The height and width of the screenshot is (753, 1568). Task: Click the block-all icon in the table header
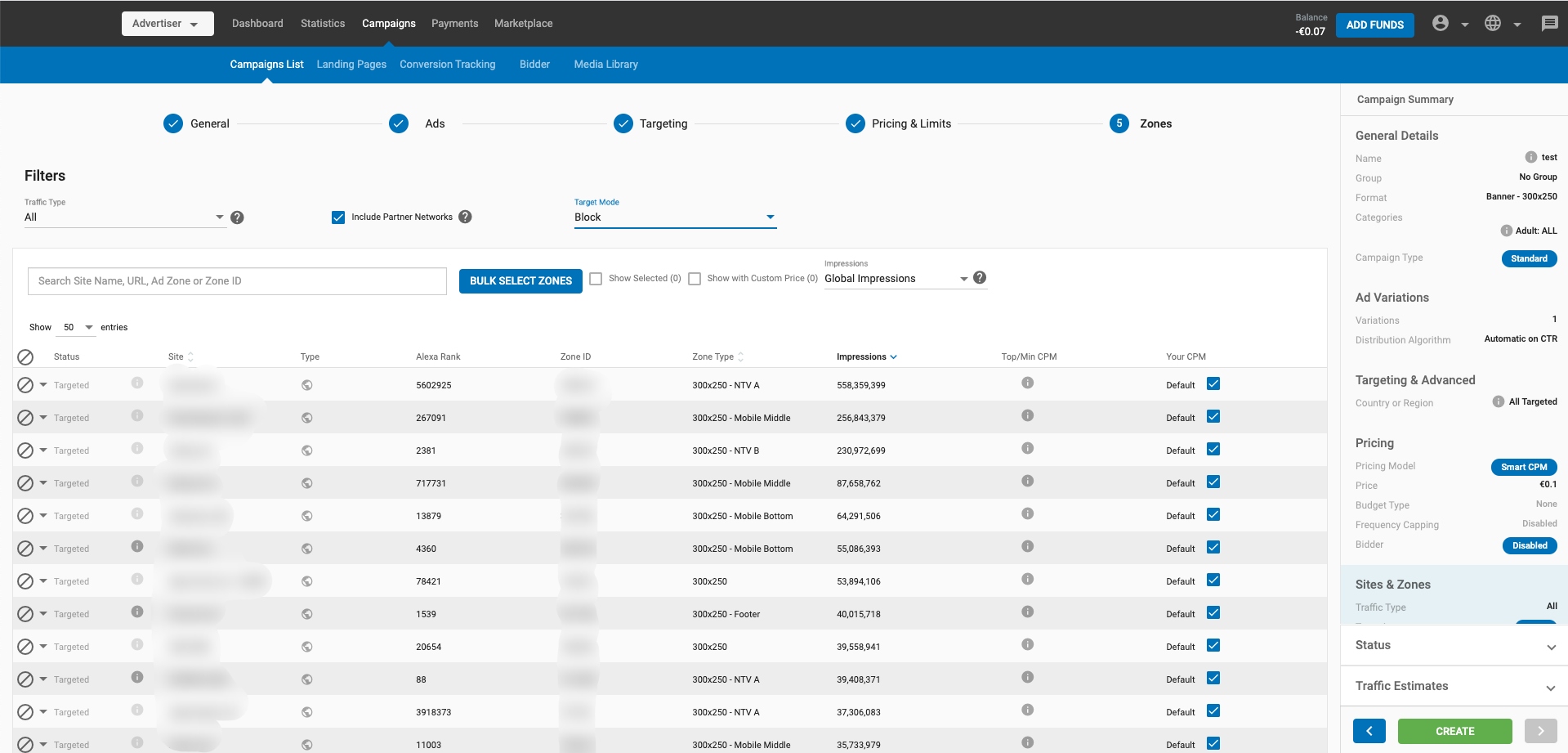click(25, 356)
